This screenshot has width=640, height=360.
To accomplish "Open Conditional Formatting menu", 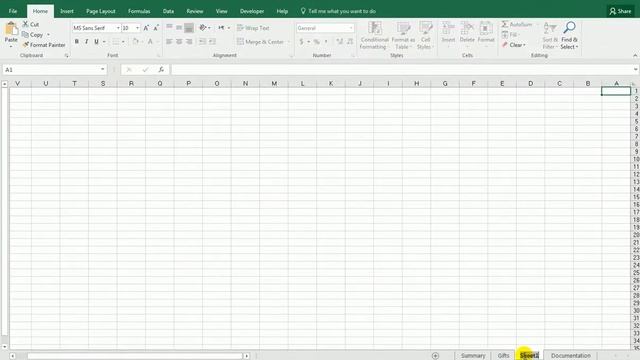I will point(374,35).
